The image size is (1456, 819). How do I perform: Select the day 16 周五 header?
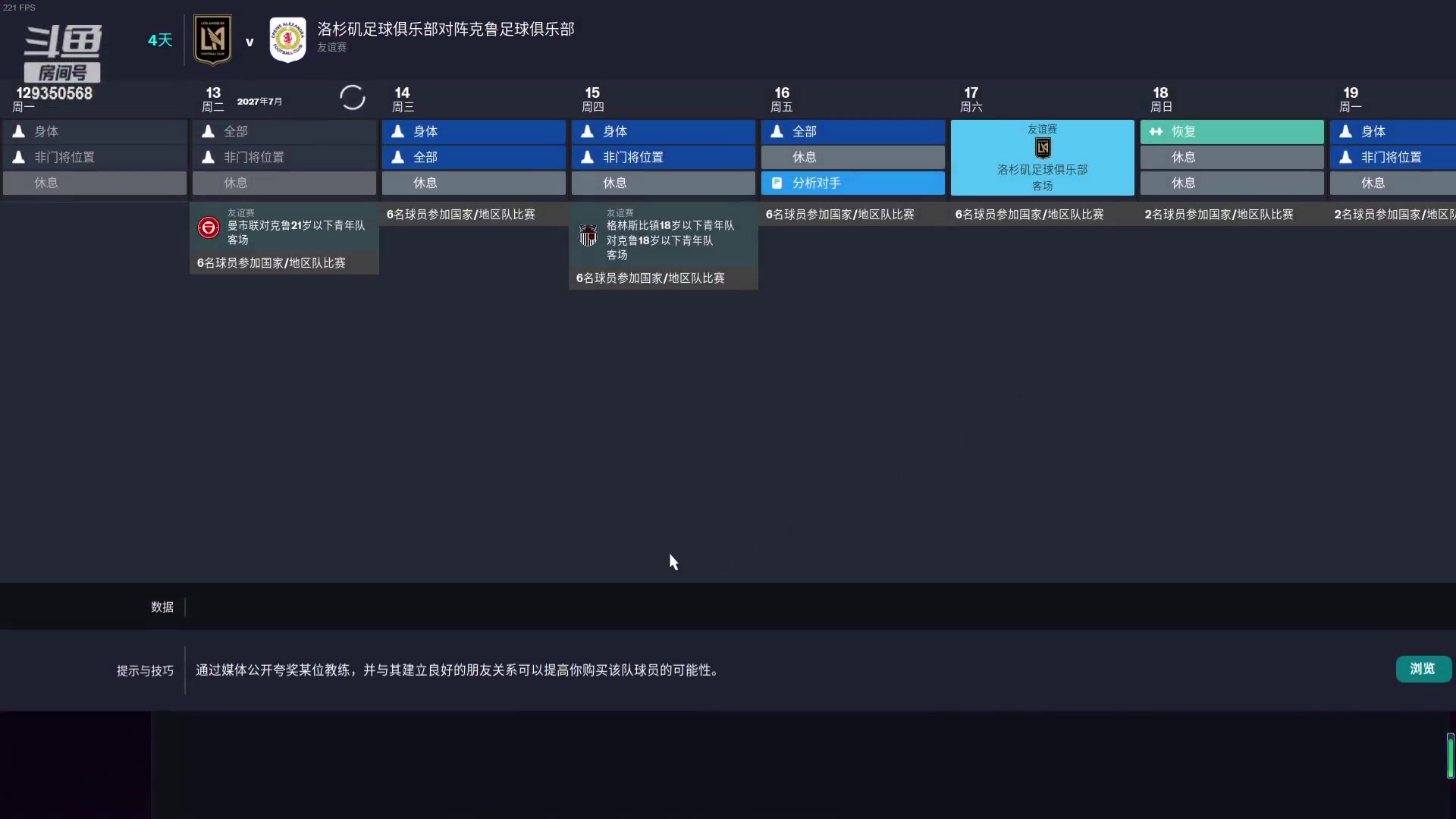pyautogui.click(x=782, y=99)
